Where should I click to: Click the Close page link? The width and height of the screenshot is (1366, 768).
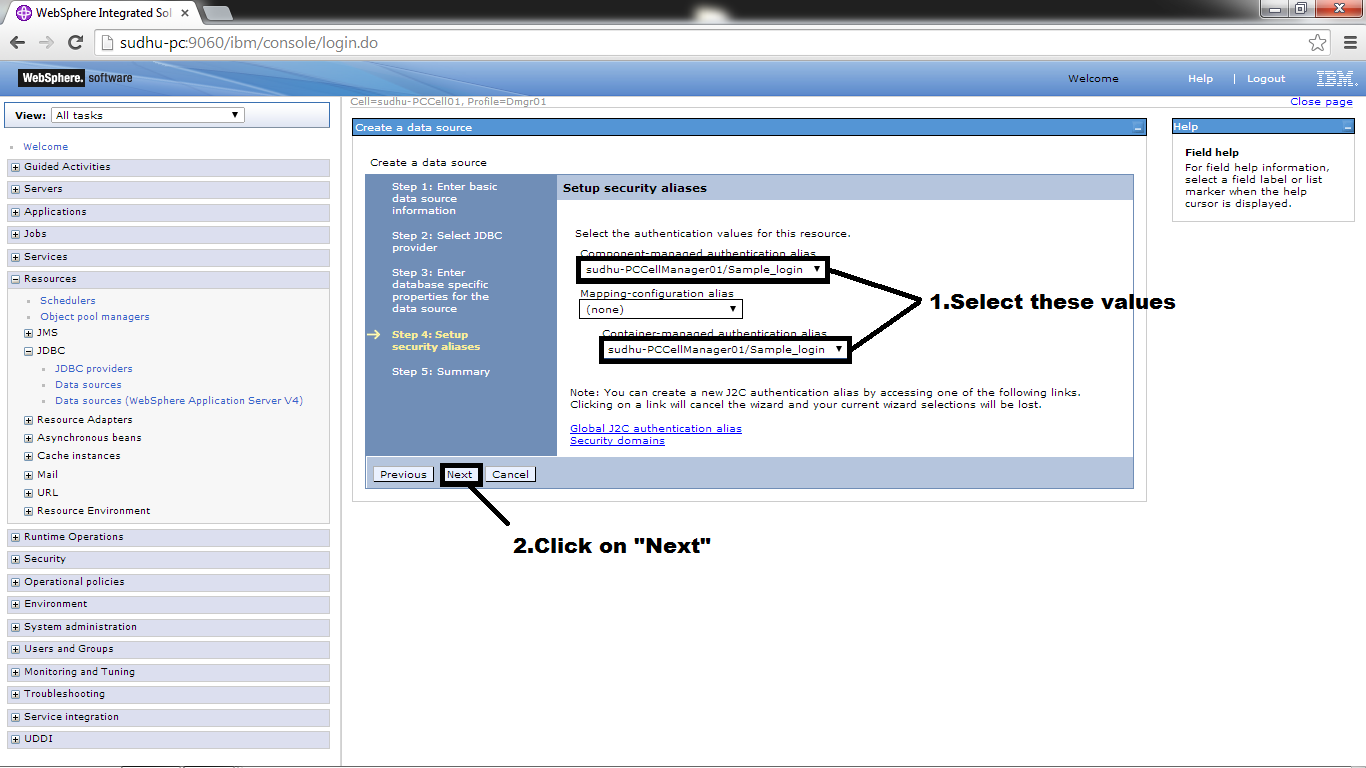(x=1321, y=101)
